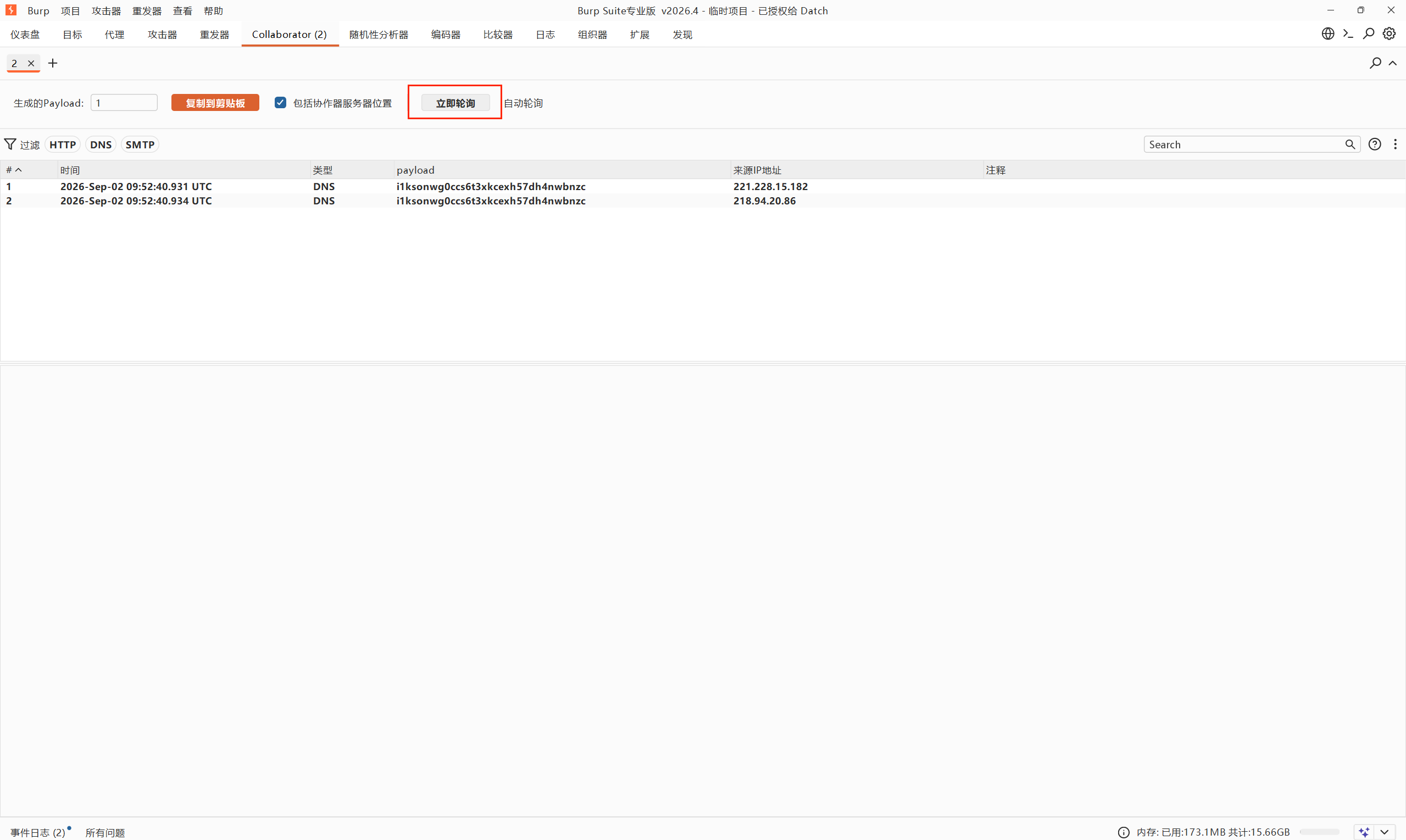Image resolution: width=1406 pixels, height=840 pixels.
Task: Open the 重发器 menu in the menu bar
Action: click(147, 11)
